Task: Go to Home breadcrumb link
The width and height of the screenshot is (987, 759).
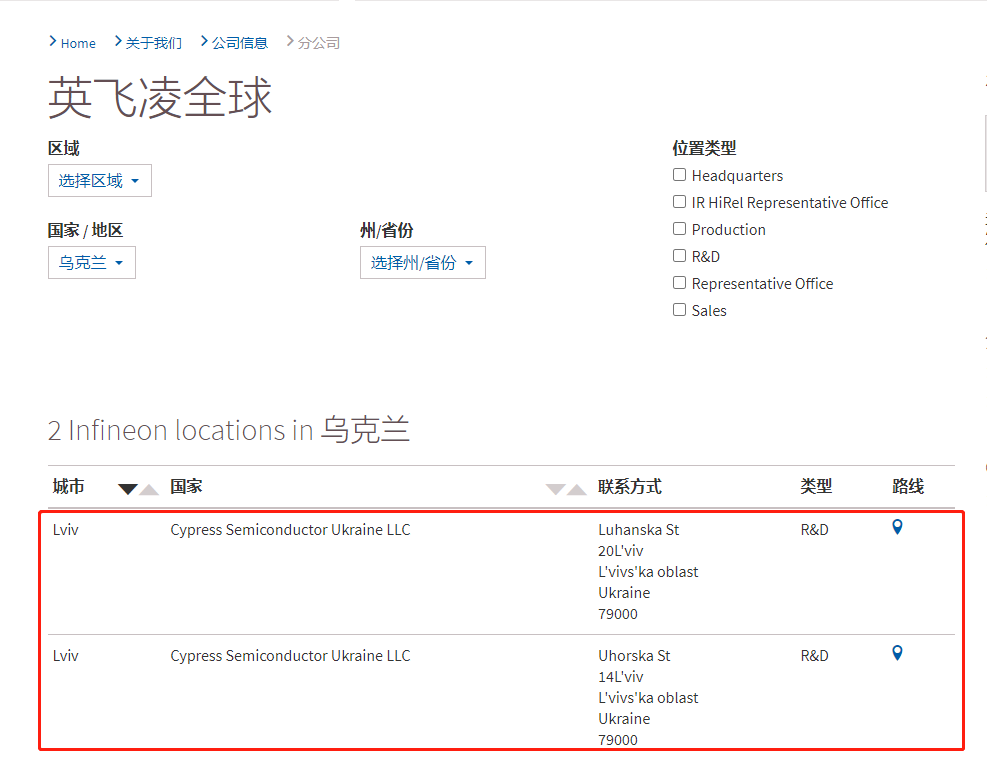Action: point(78,43)
